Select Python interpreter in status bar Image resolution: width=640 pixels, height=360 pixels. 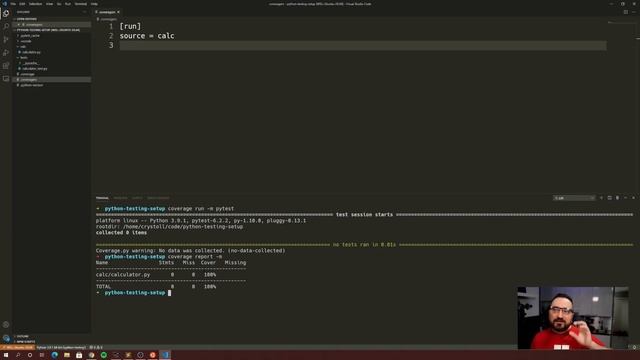point(61,347)
